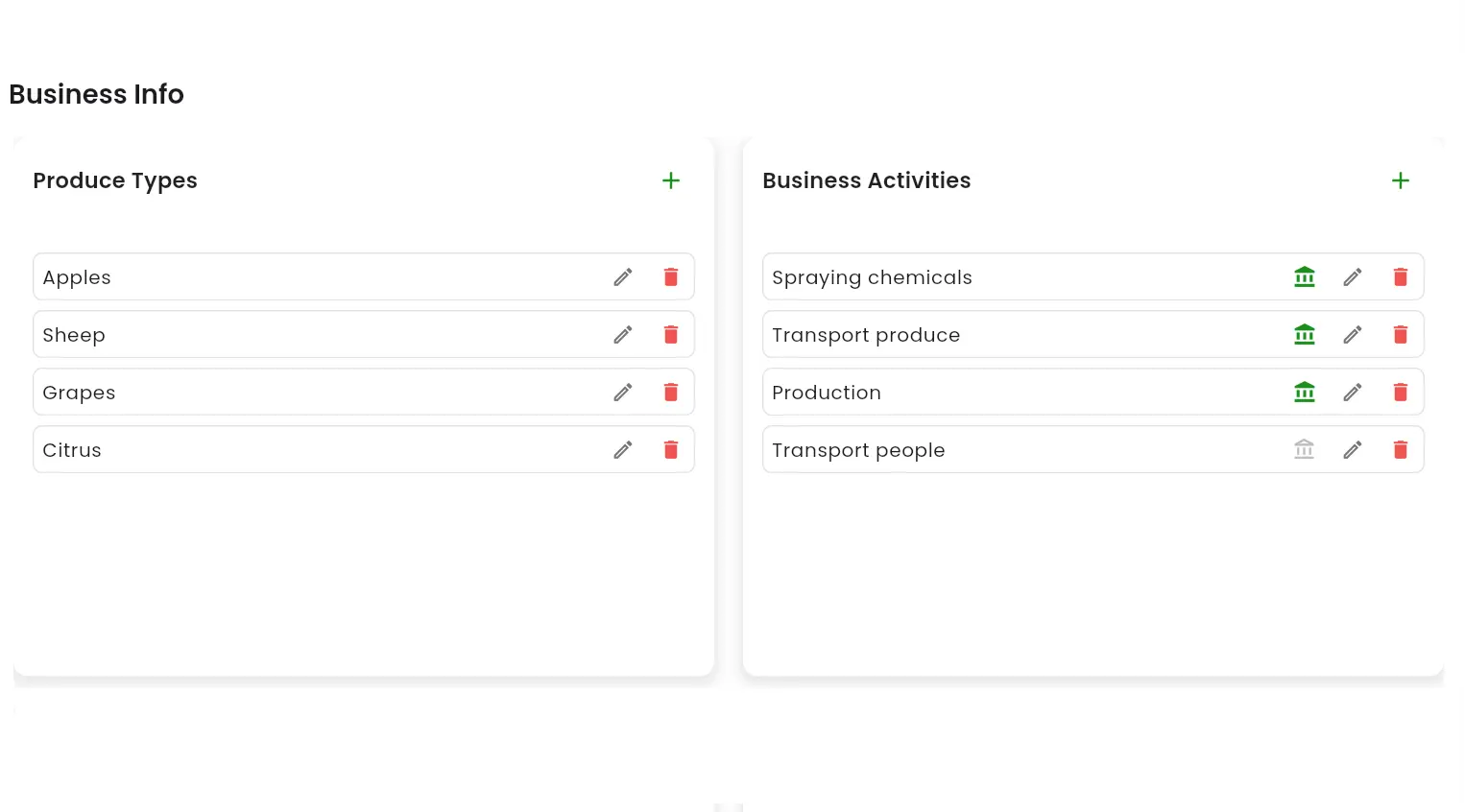
Task: Edit the Citrus produce type
Action: pos(623,450)
